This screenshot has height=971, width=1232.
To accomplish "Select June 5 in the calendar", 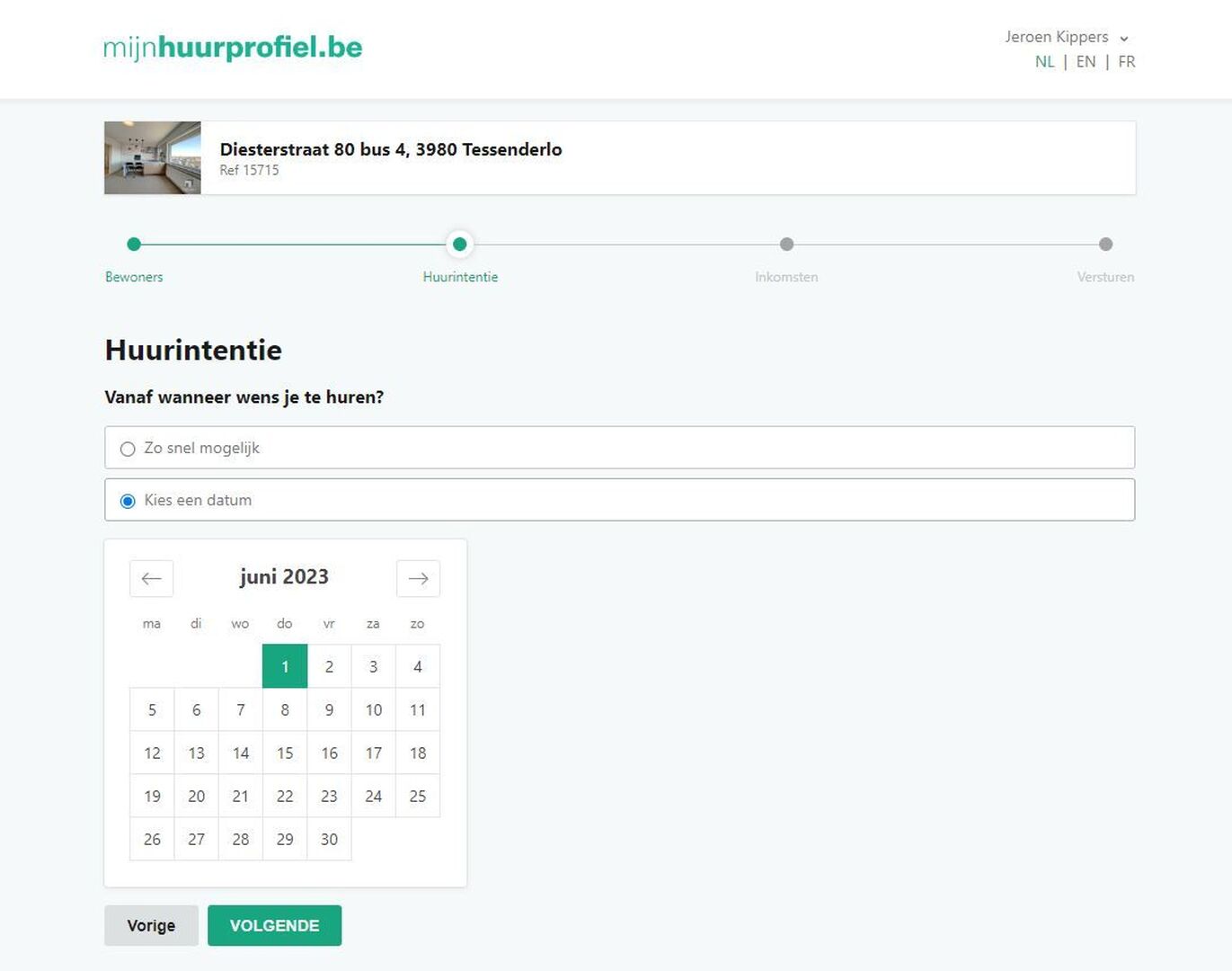I will (152, 709).
